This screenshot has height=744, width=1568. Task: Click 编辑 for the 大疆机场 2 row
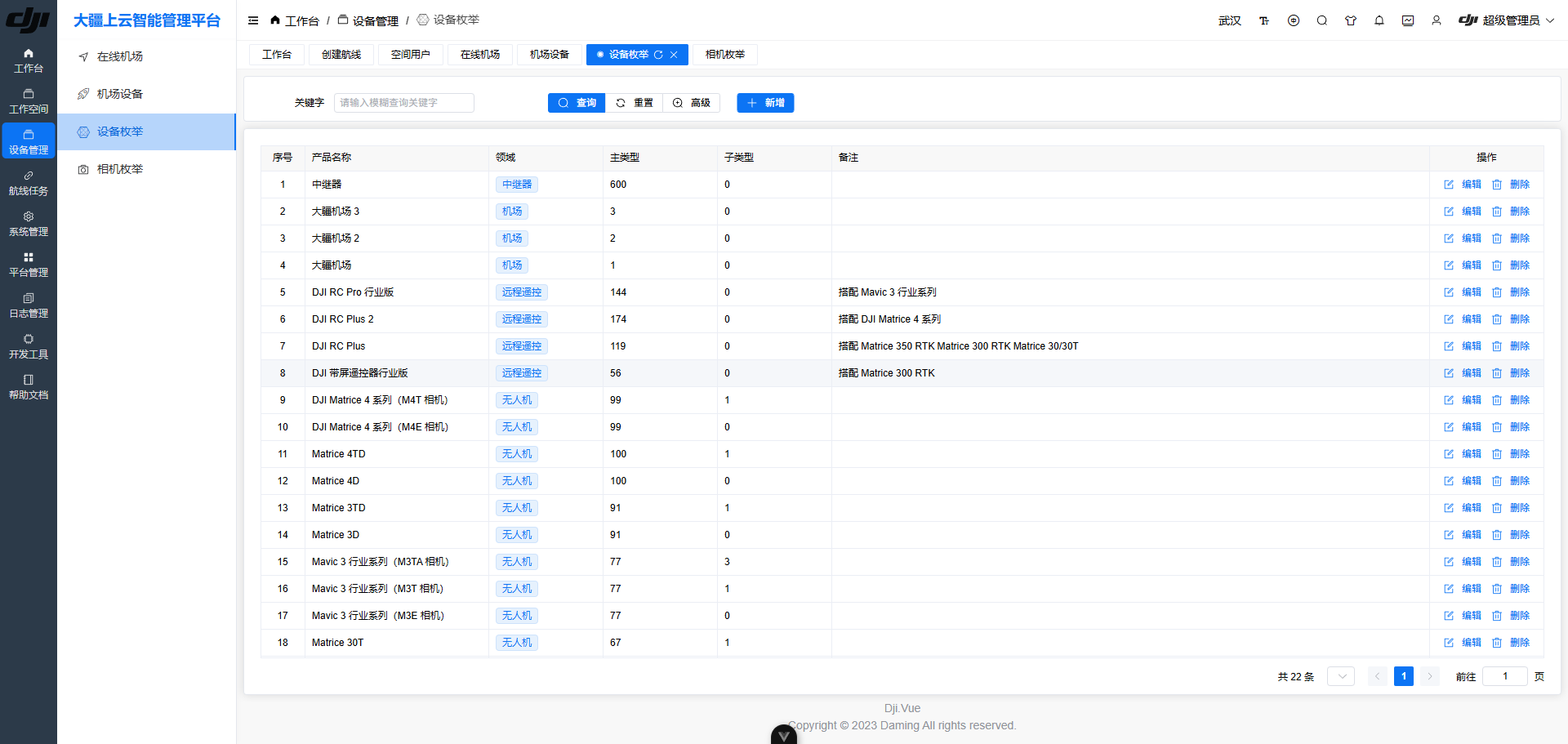click(1472, 238)
